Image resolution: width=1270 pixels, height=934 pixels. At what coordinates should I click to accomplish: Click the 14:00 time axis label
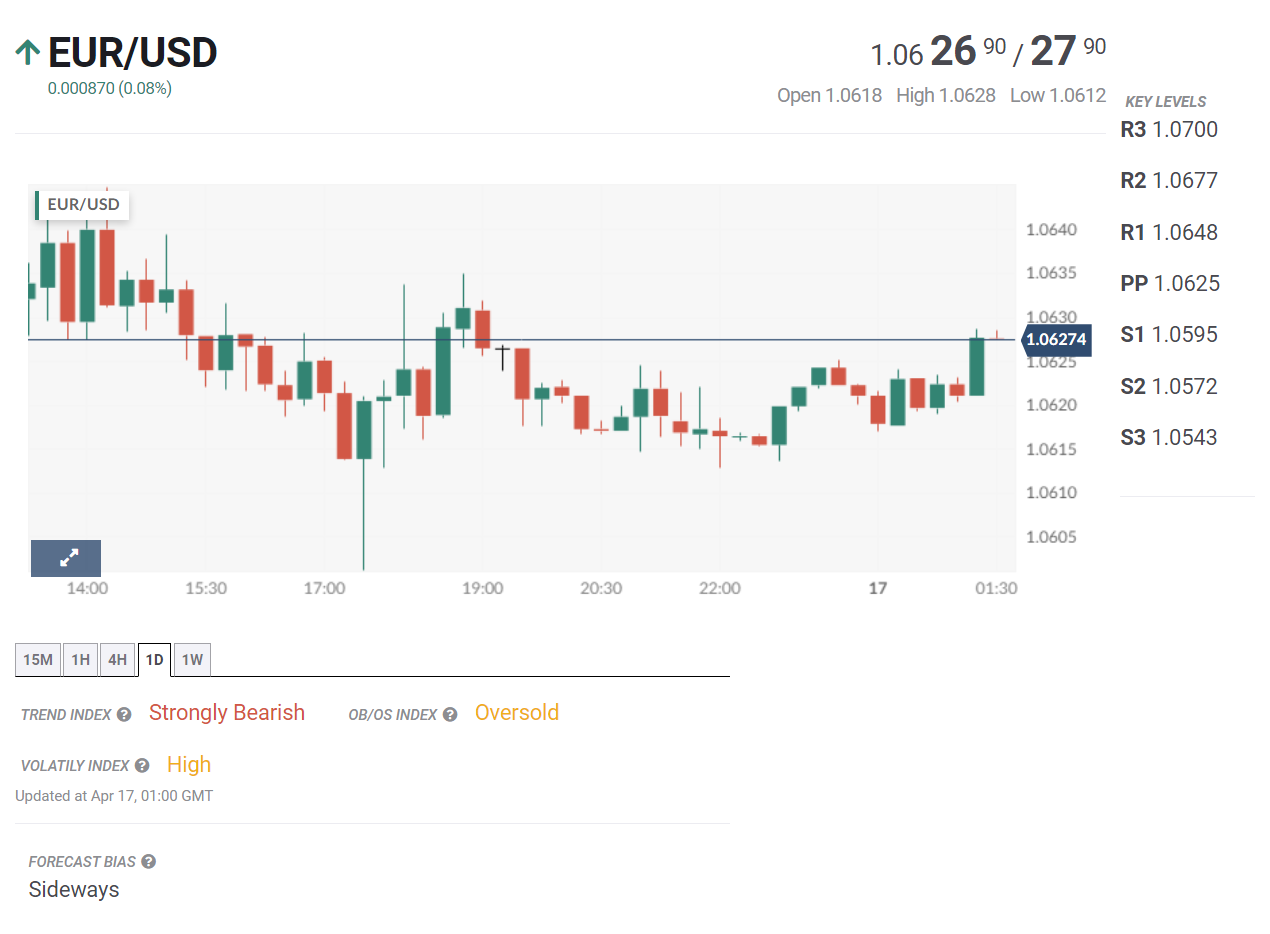click(x=87, y=589)
